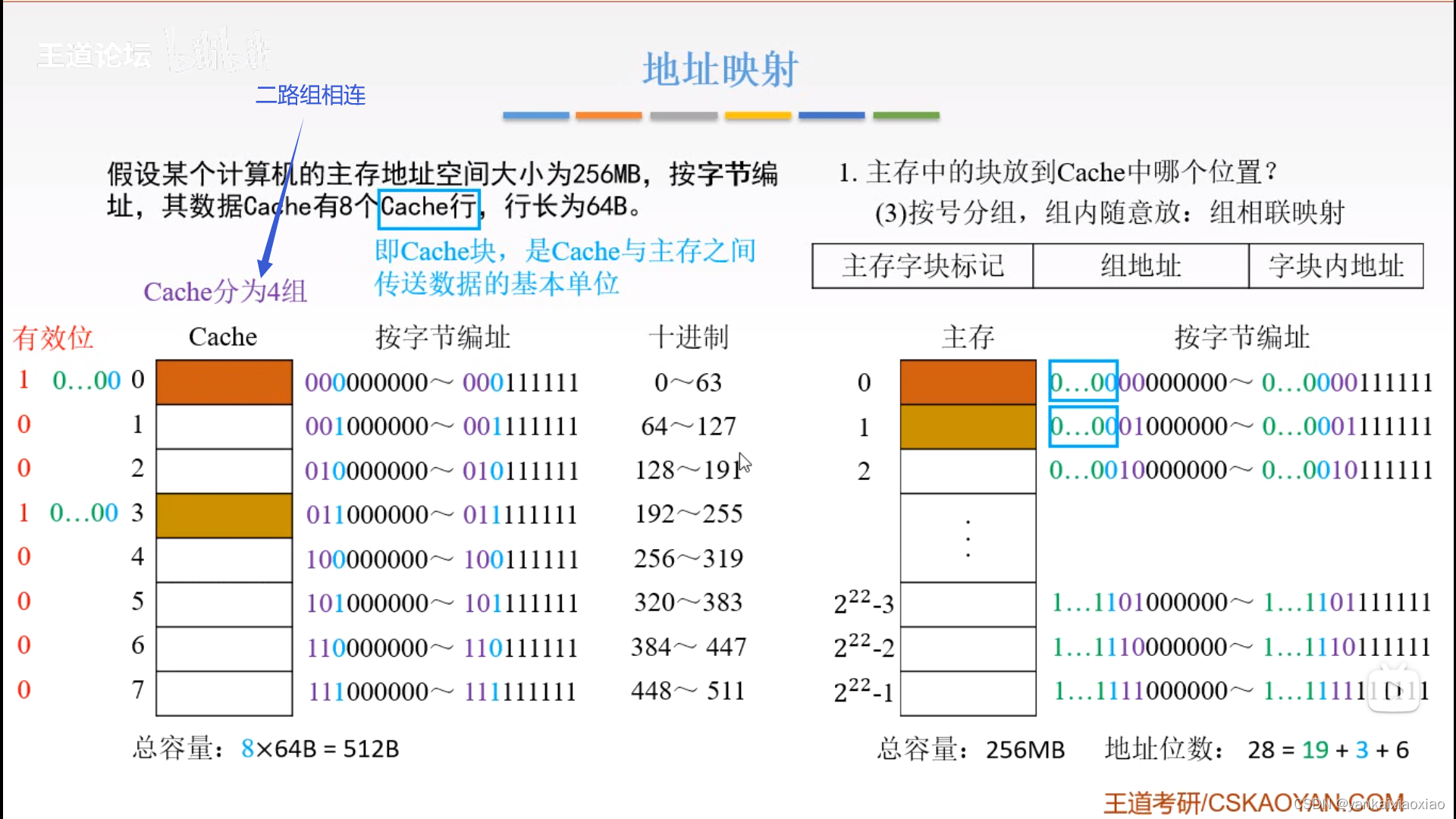Click the blue note 即Cache块 explanation
The width and height of the screenshot is (1456, 819).
[565, 267]
